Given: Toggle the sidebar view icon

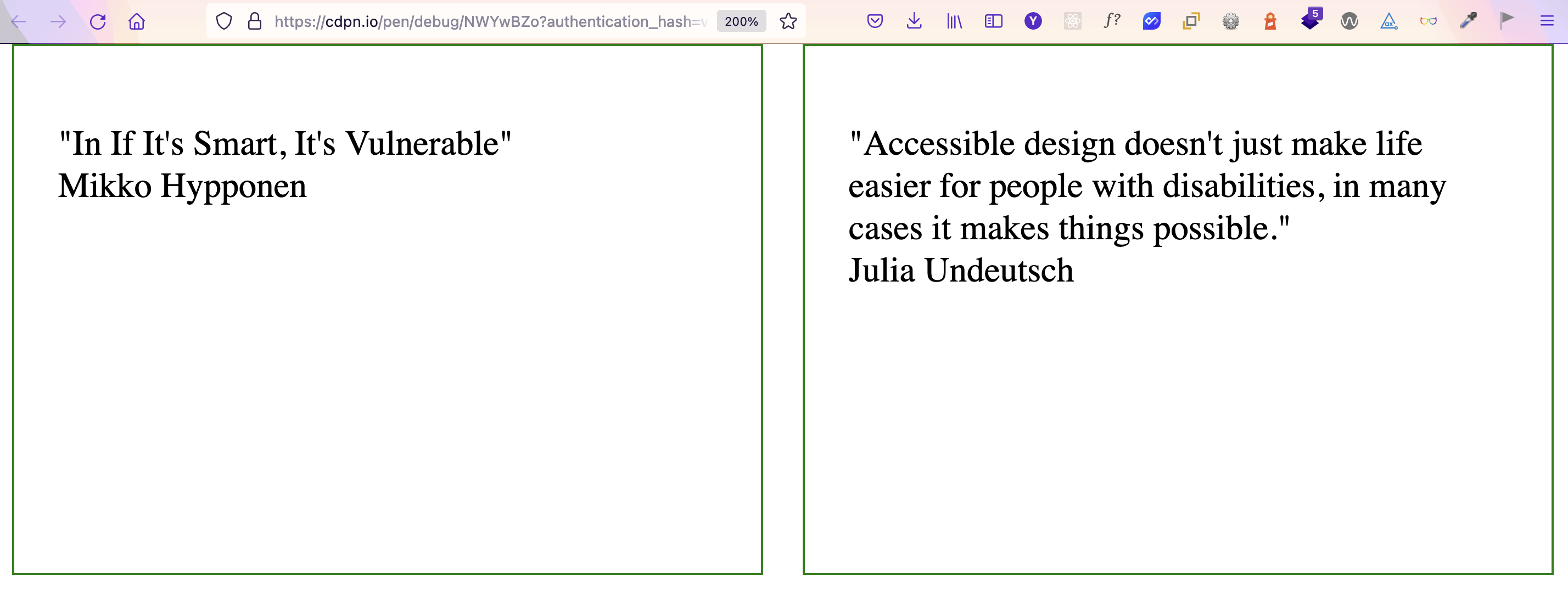Looking at the screenshot, I should (x=993, y=22).
